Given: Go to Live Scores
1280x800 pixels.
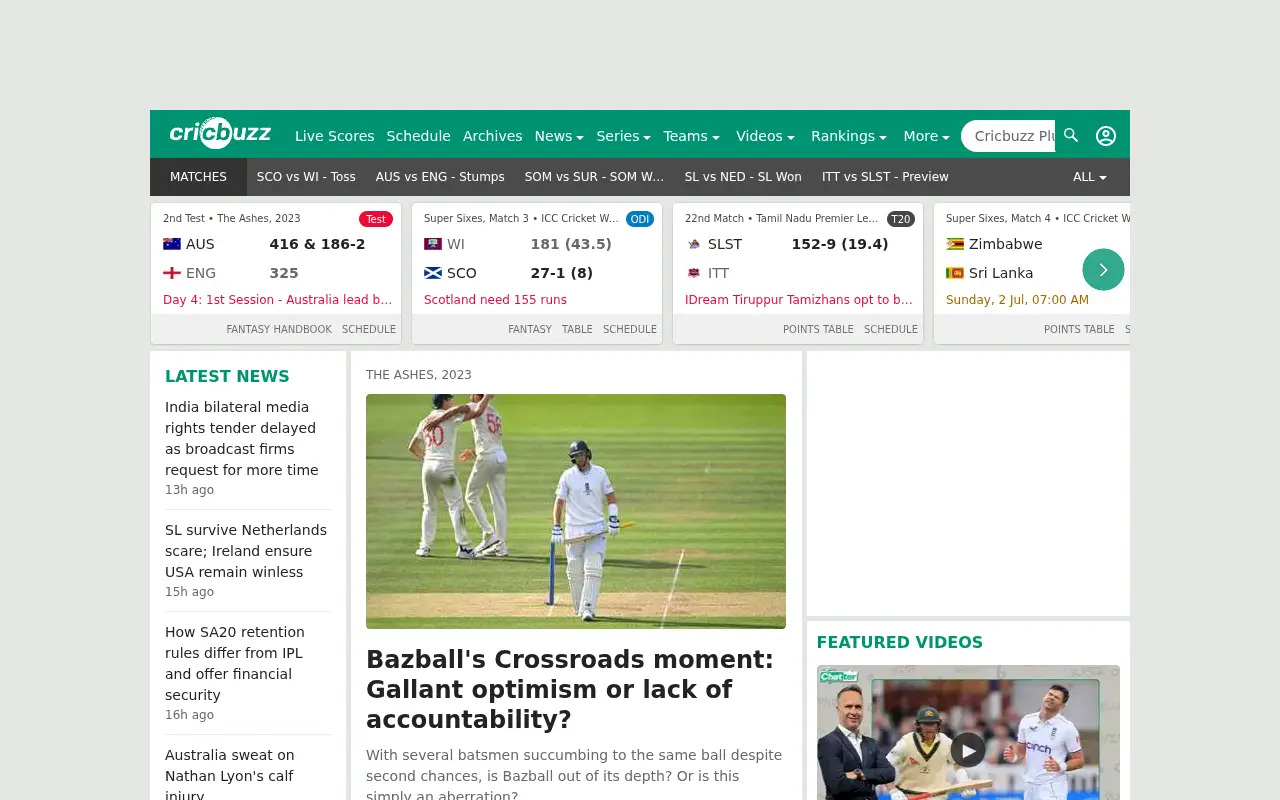Looking at the screenshot, I should [x=334, y=136].
